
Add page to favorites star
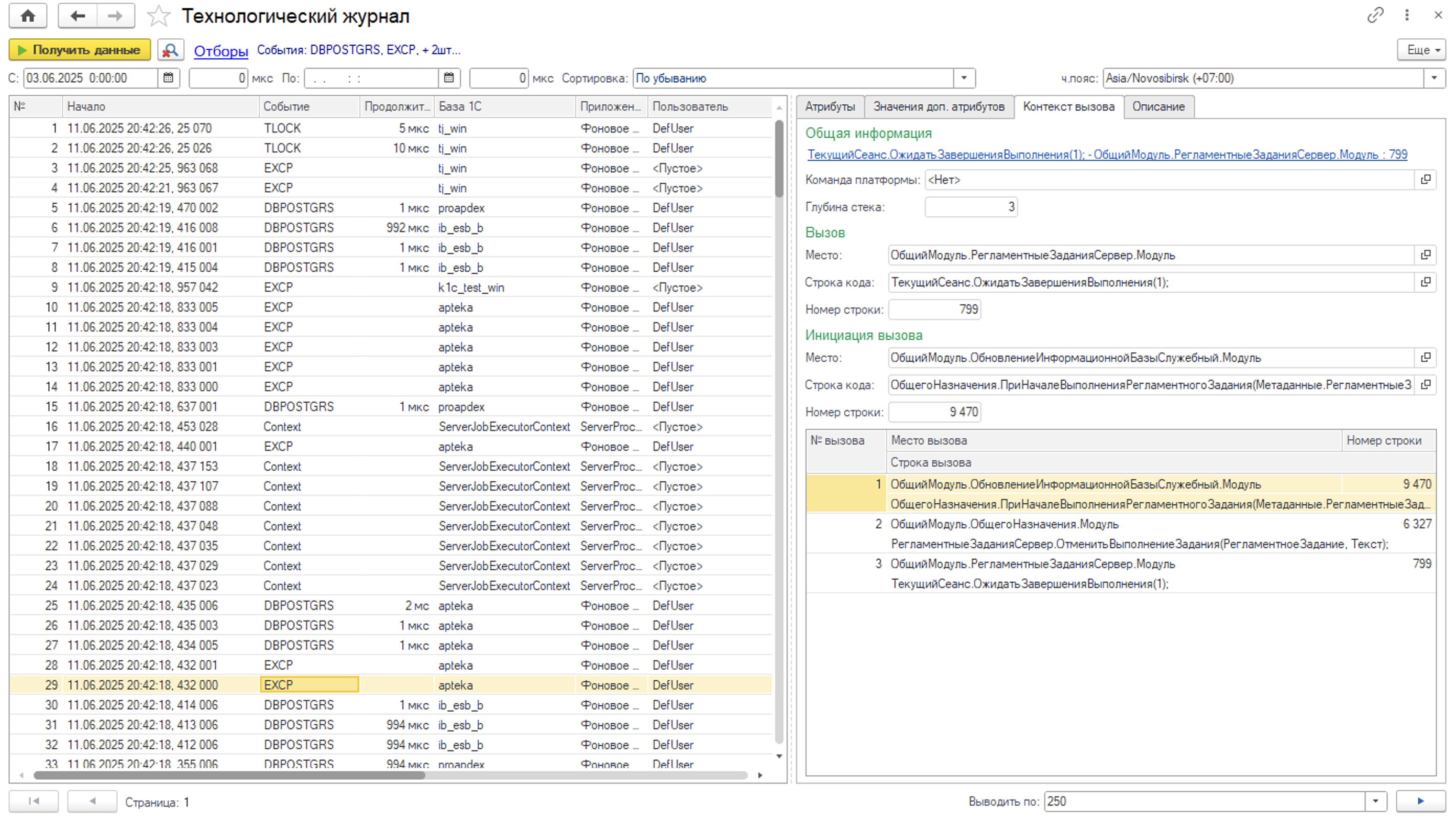(x=158, y=16)
